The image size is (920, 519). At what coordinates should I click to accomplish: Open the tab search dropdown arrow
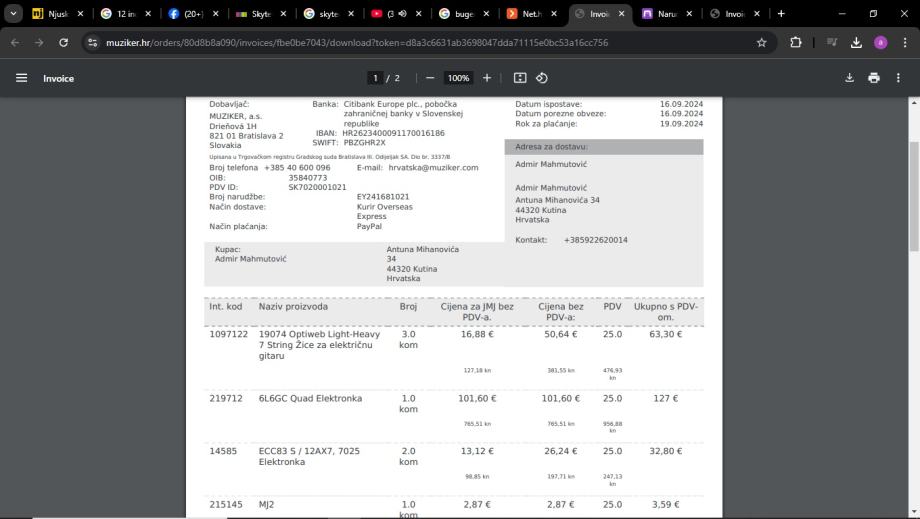[x=13, y=13]
